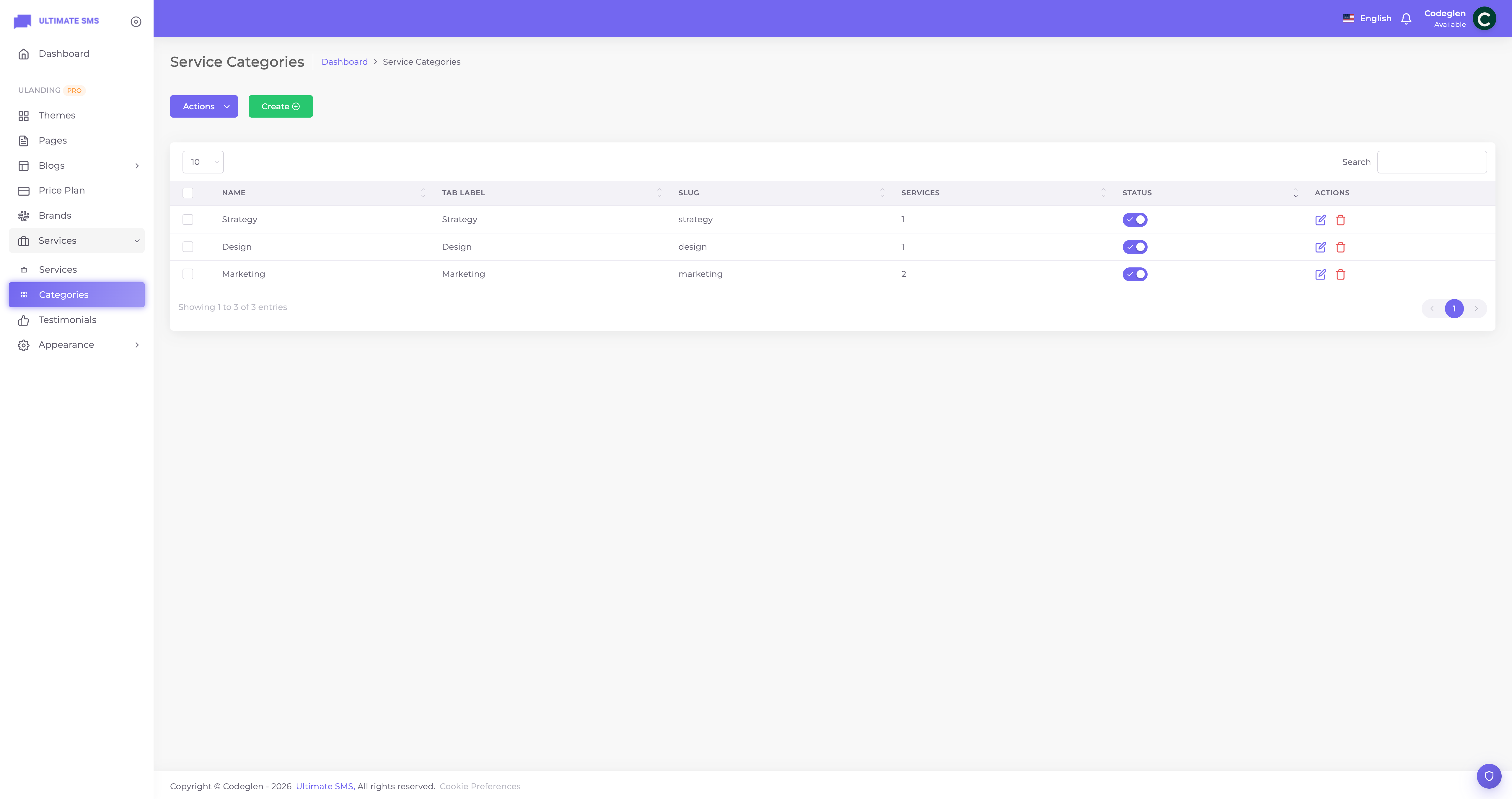Check the Design row checkbox
The image size is (1512, 799).
188,247
